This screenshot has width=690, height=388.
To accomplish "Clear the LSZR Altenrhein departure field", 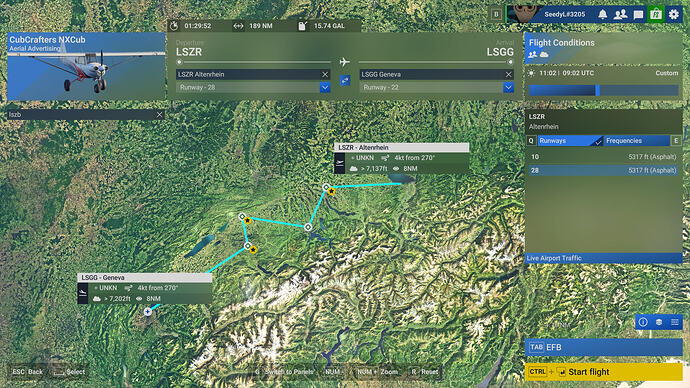I will point(325,74).
